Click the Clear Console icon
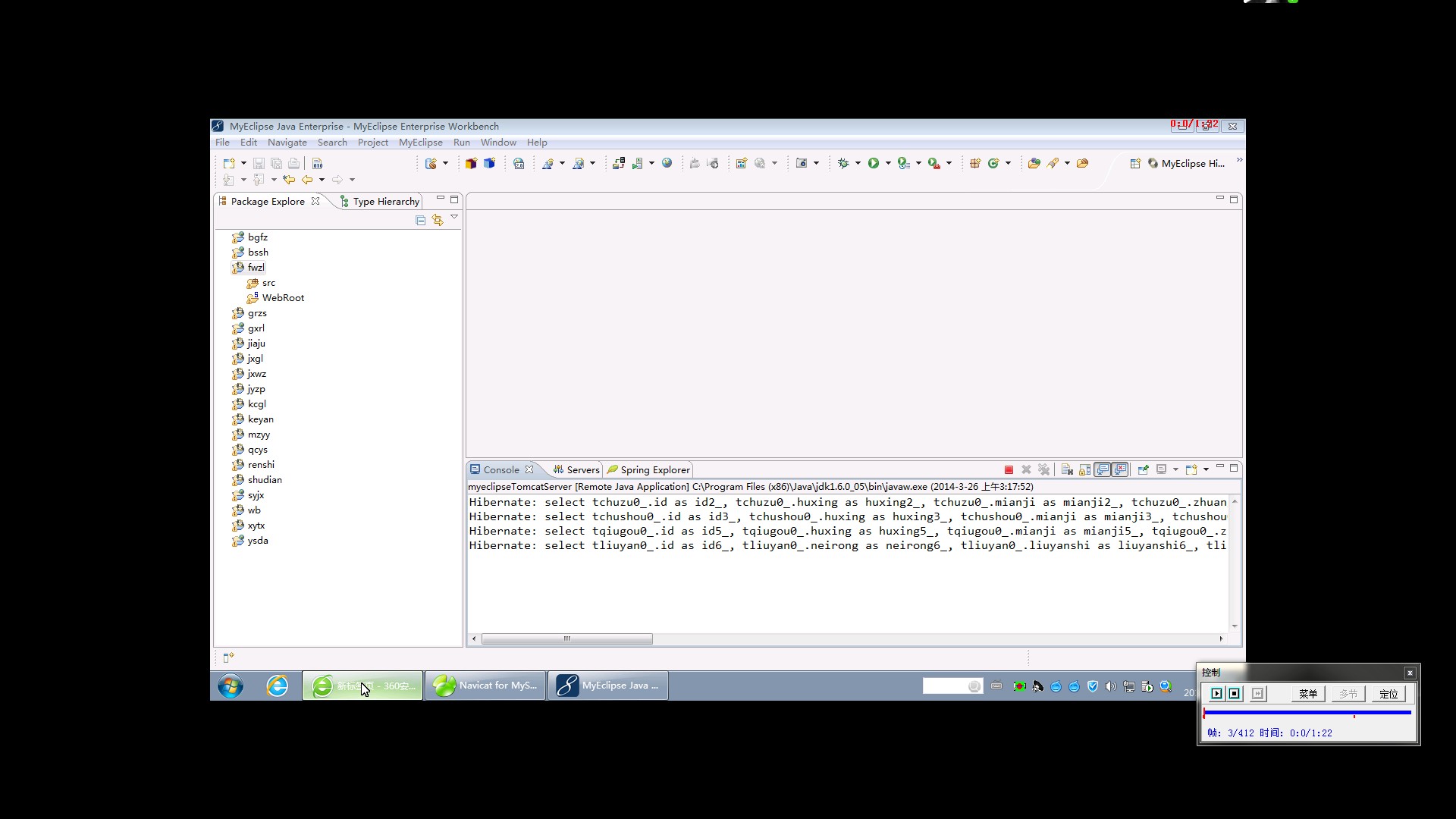The image size is (1456, 819). pos(1067,470)
